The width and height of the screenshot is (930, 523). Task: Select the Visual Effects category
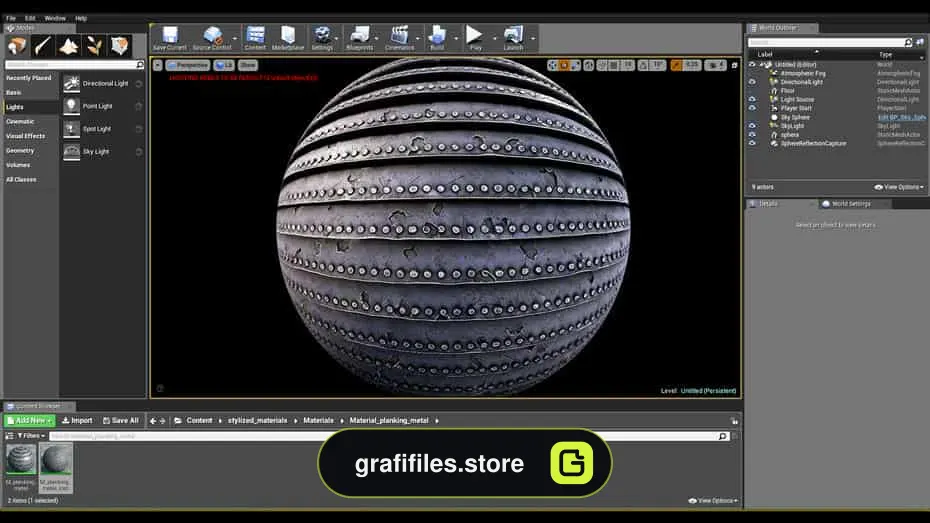coord(26,136)
